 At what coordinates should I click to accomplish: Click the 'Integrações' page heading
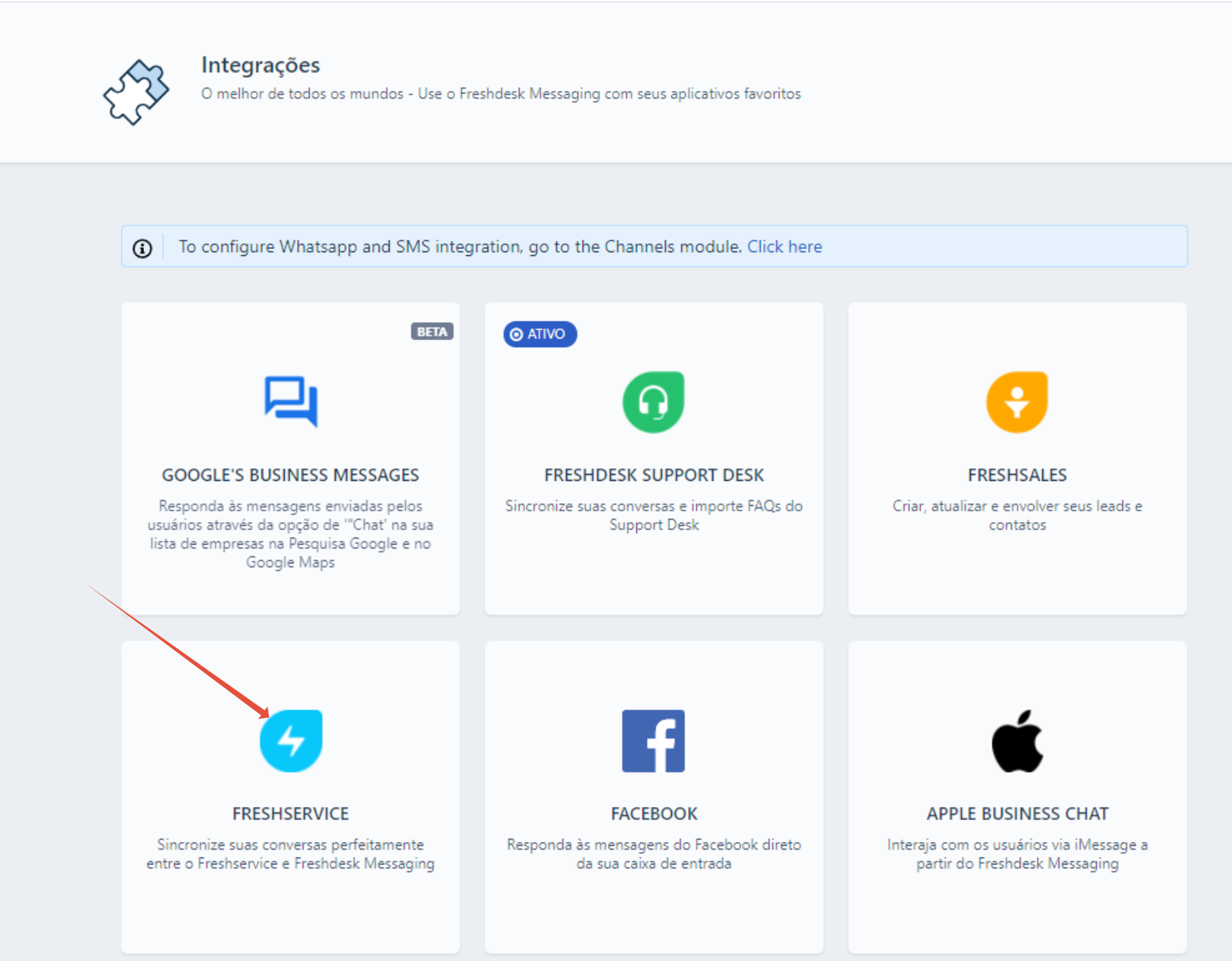click(x=261, y=65)
